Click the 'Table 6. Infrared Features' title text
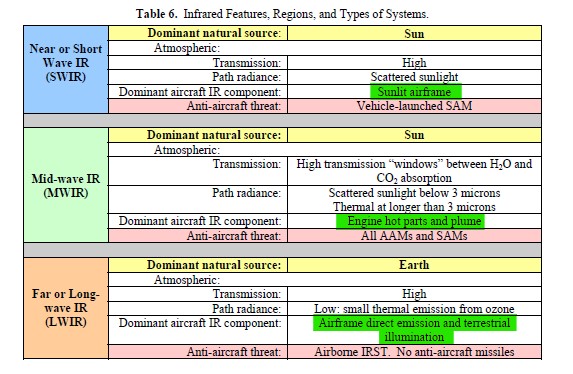The width and height of the screenshot is (573, 374). point(282,14)
